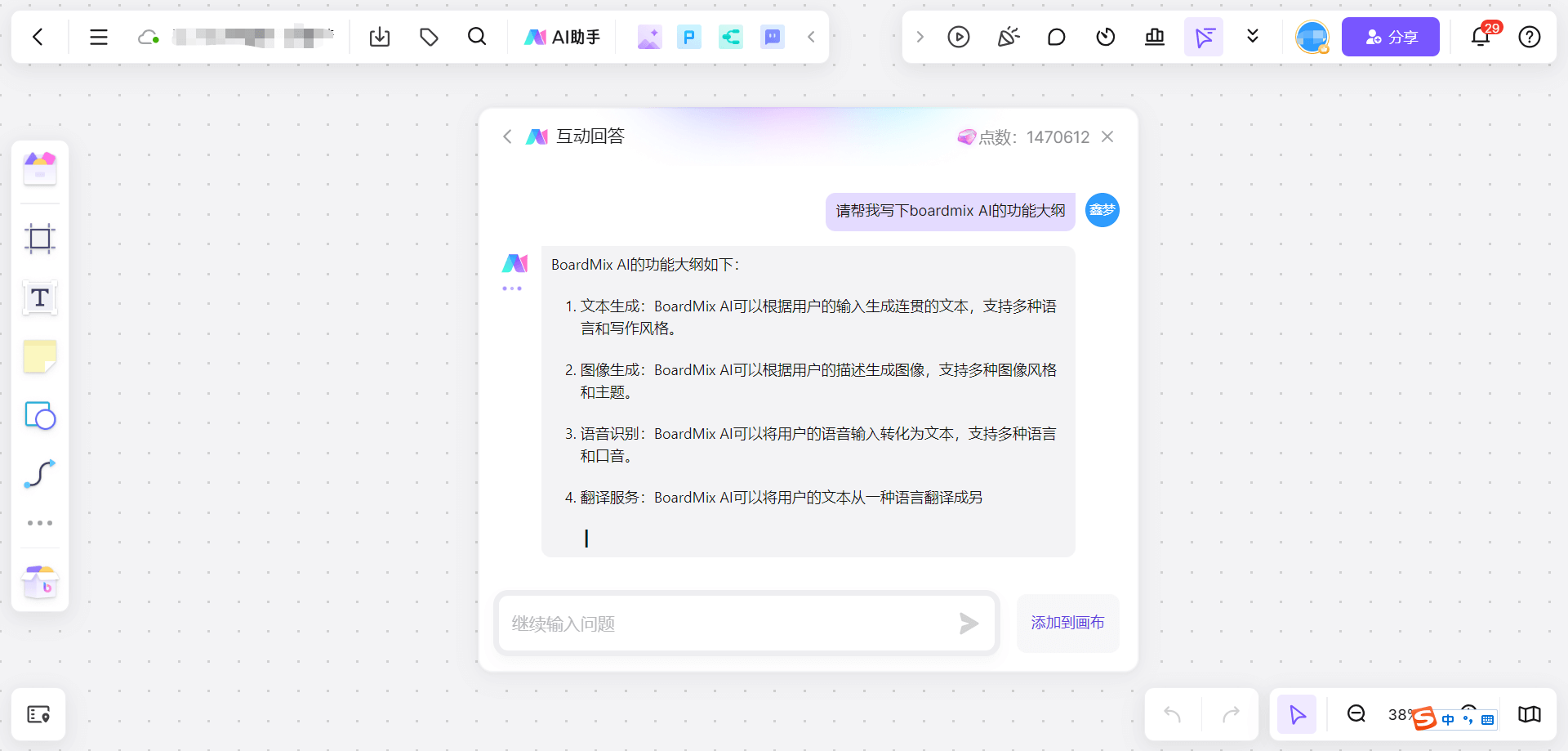Open the timer icon

tap(1106, 37)
